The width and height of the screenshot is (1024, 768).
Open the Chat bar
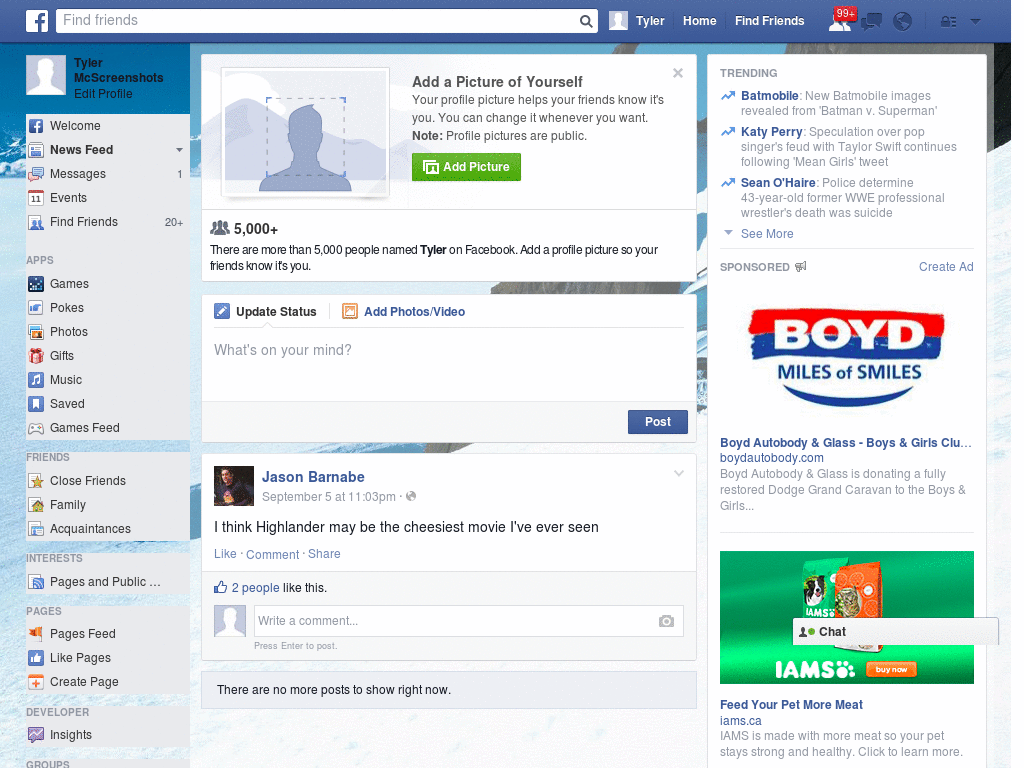[x=895, y=632]
